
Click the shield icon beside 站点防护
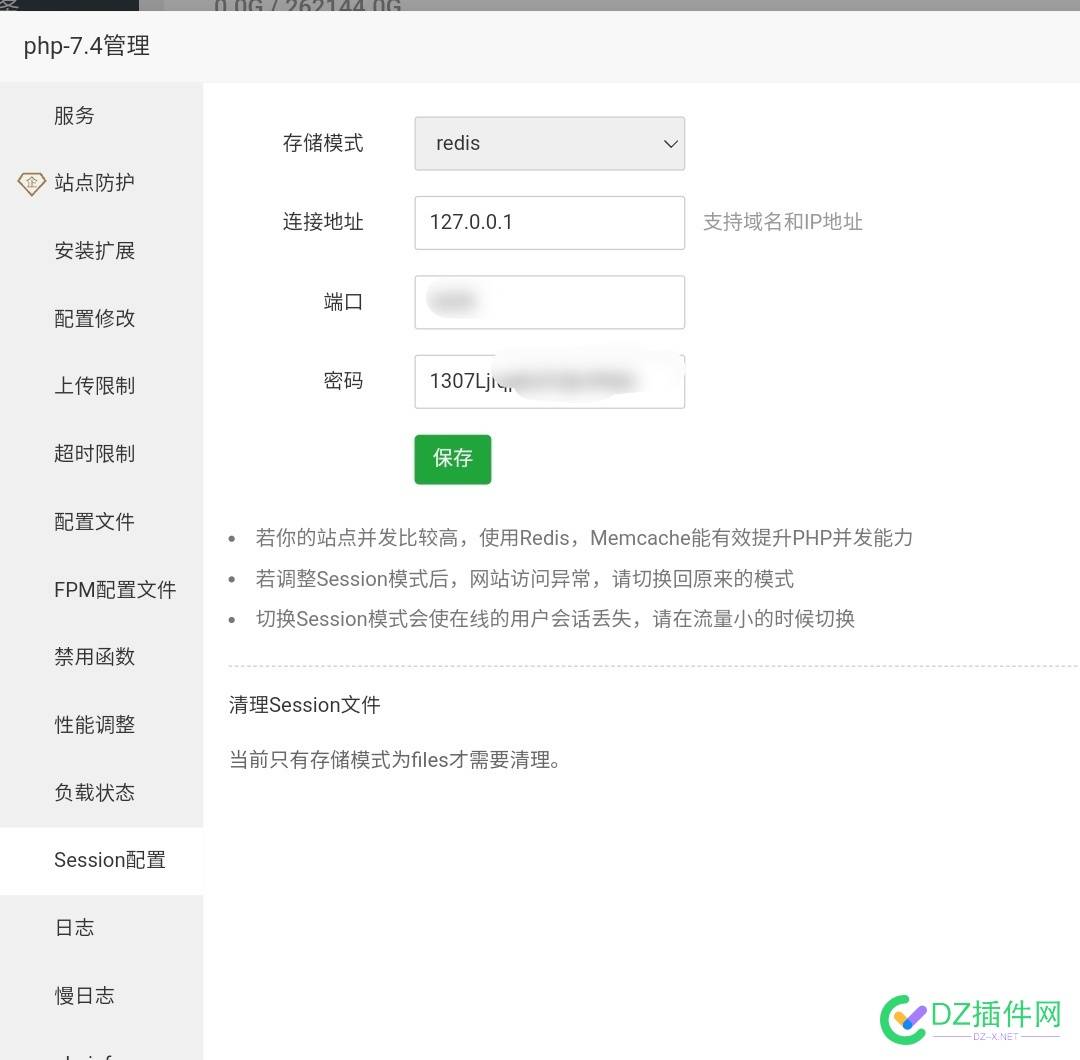[30, 183]
